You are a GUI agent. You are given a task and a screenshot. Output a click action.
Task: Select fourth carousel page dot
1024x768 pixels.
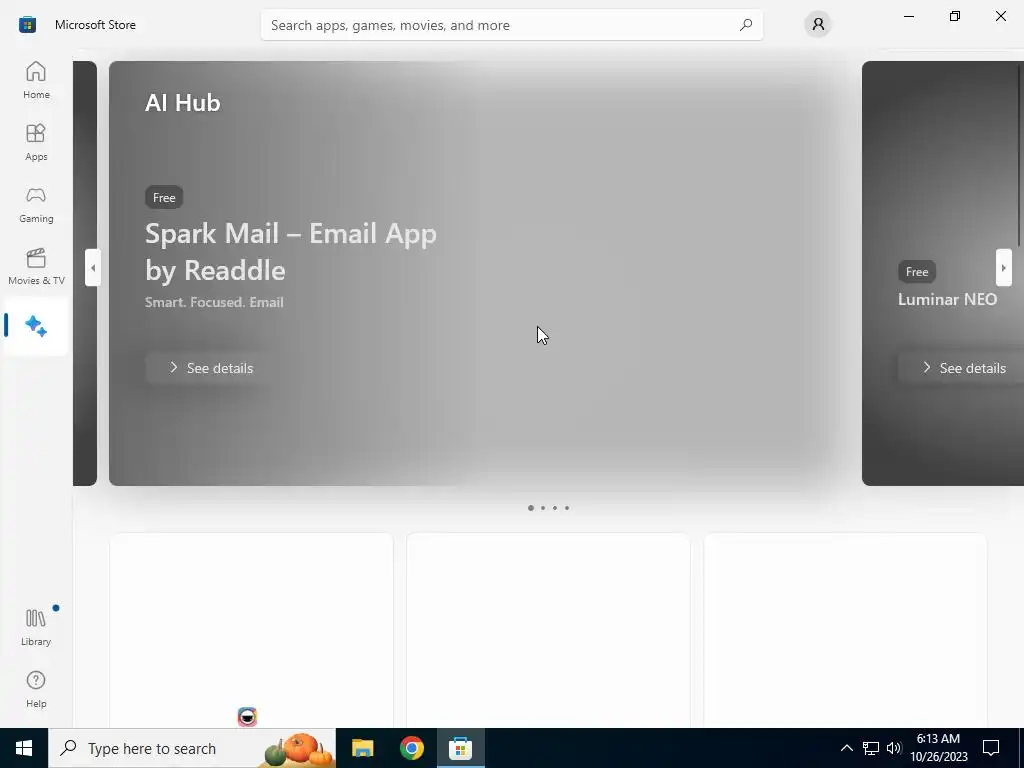click(567, 508)
